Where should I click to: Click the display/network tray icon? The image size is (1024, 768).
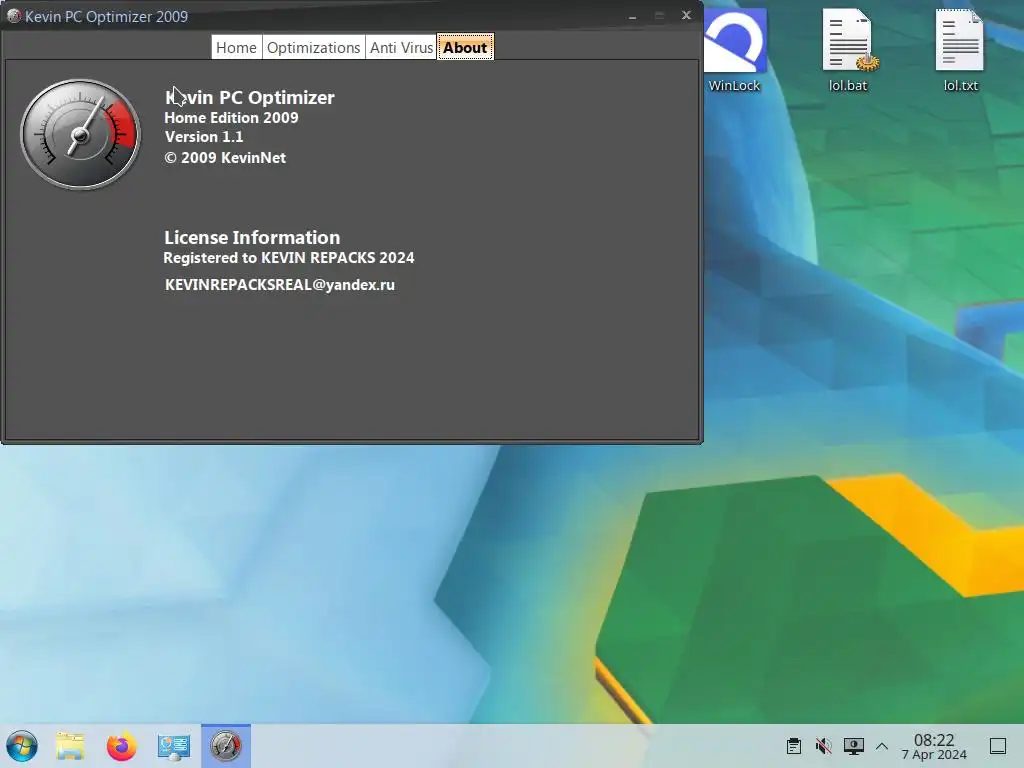[854, 746]
